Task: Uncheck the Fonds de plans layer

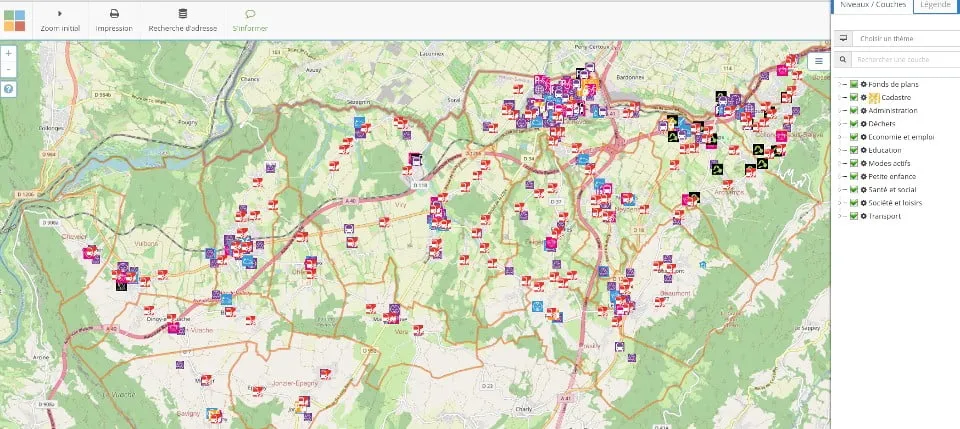Action: (x=853, y=84)
